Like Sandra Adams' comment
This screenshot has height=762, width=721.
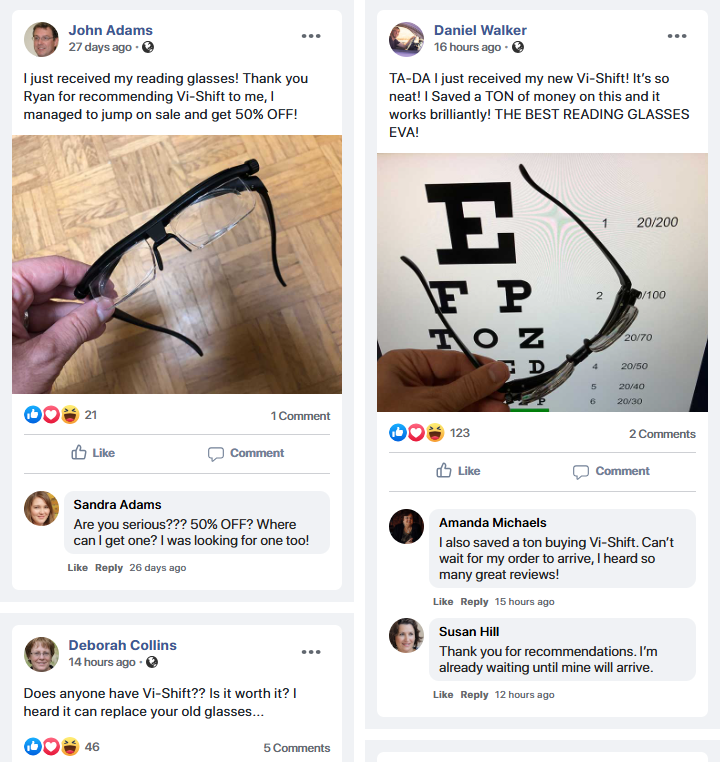pos(77,568)
